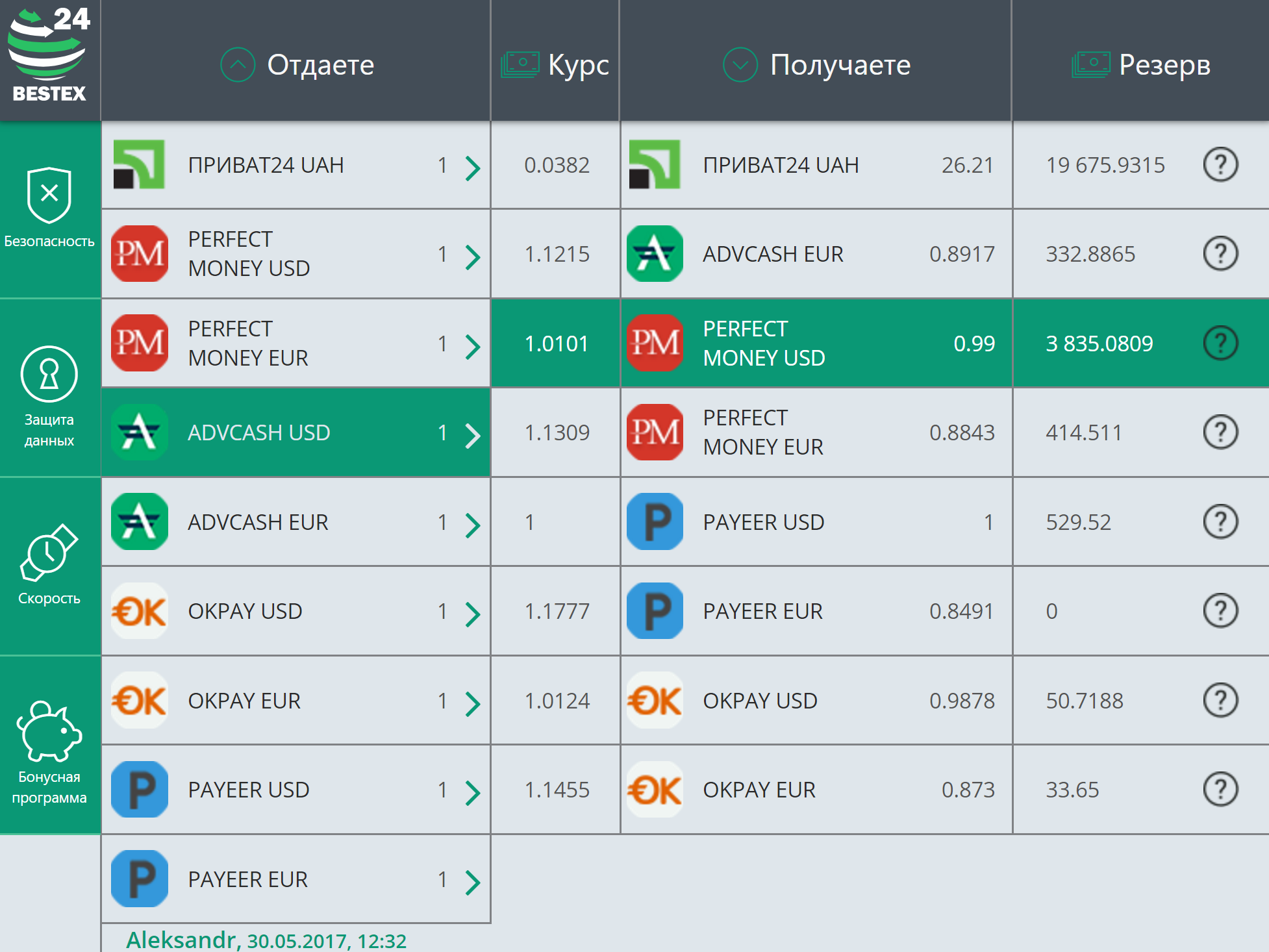1269x952 pixels.
Task: Select ADVCASH USD as give currency
Action: [x=295, y=432]
